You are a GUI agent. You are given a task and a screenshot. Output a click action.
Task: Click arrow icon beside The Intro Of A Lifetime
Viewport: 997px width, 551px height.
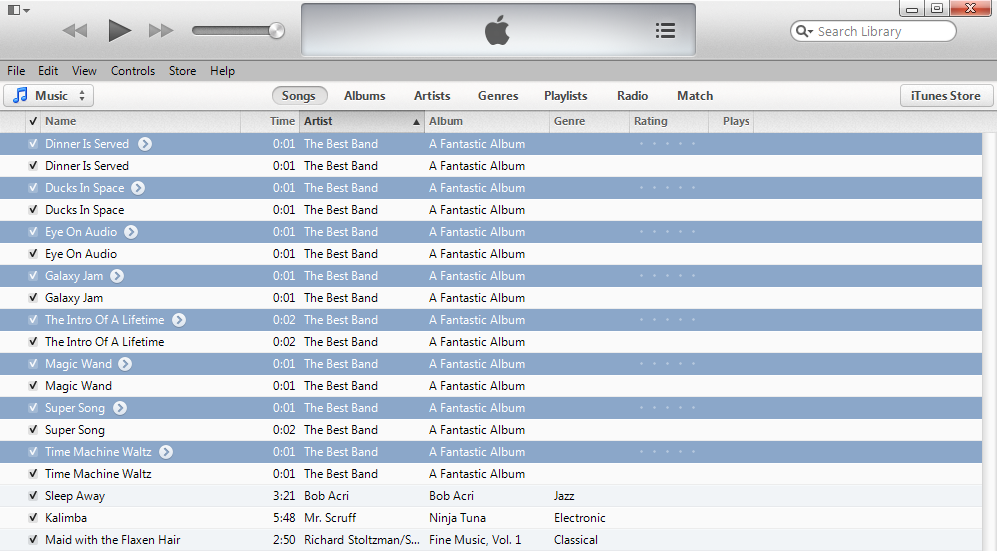click(179, 320)
